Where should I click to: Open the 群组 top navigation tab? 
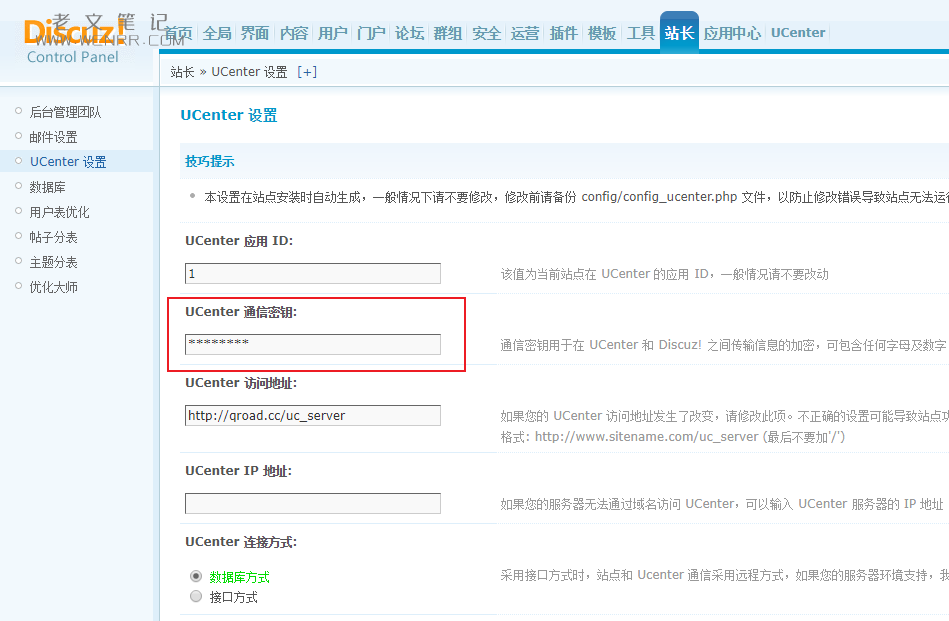point(448,33)
